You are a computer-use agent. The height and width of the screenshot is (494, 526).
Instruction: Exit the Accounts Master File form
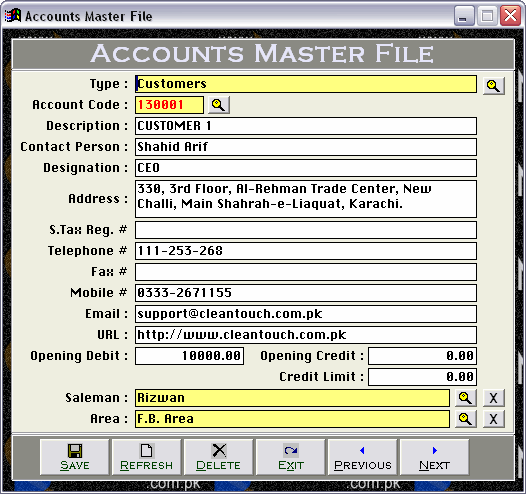point(291,457)
